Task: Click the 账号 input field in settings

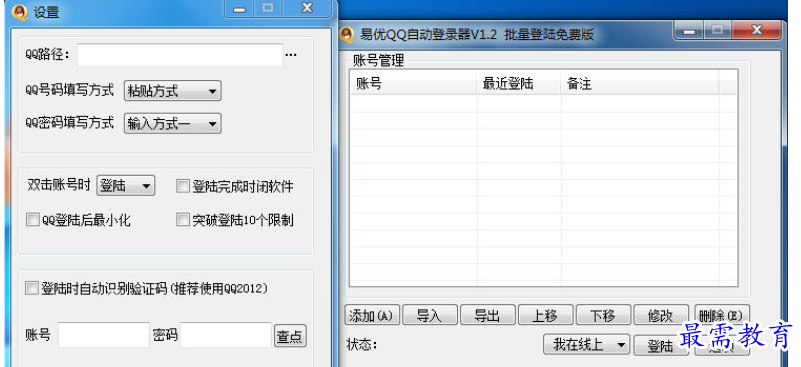Action: [104, 335]
